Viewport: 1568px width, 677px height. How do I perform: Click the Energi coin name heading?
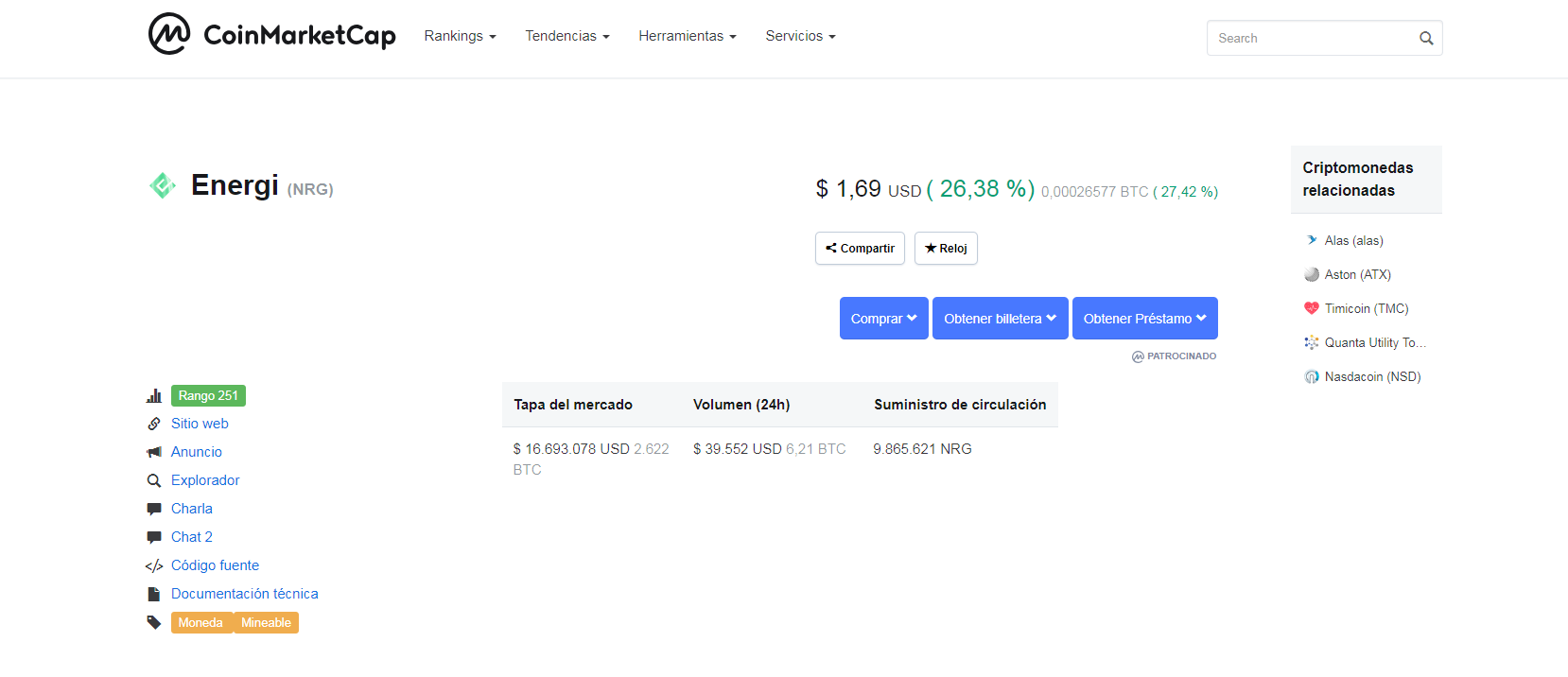[235, 185]
